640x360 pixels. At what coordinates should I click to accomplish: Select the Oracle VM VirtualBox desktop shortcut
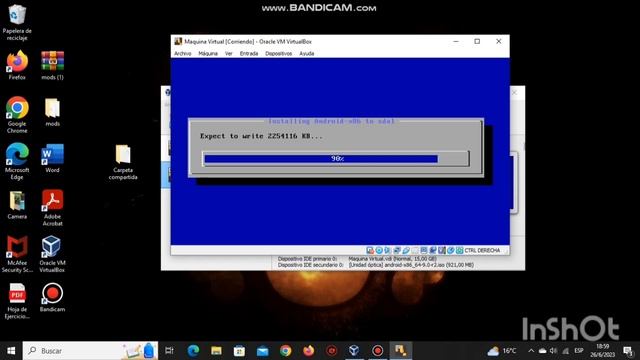click(x=52, y=254)
